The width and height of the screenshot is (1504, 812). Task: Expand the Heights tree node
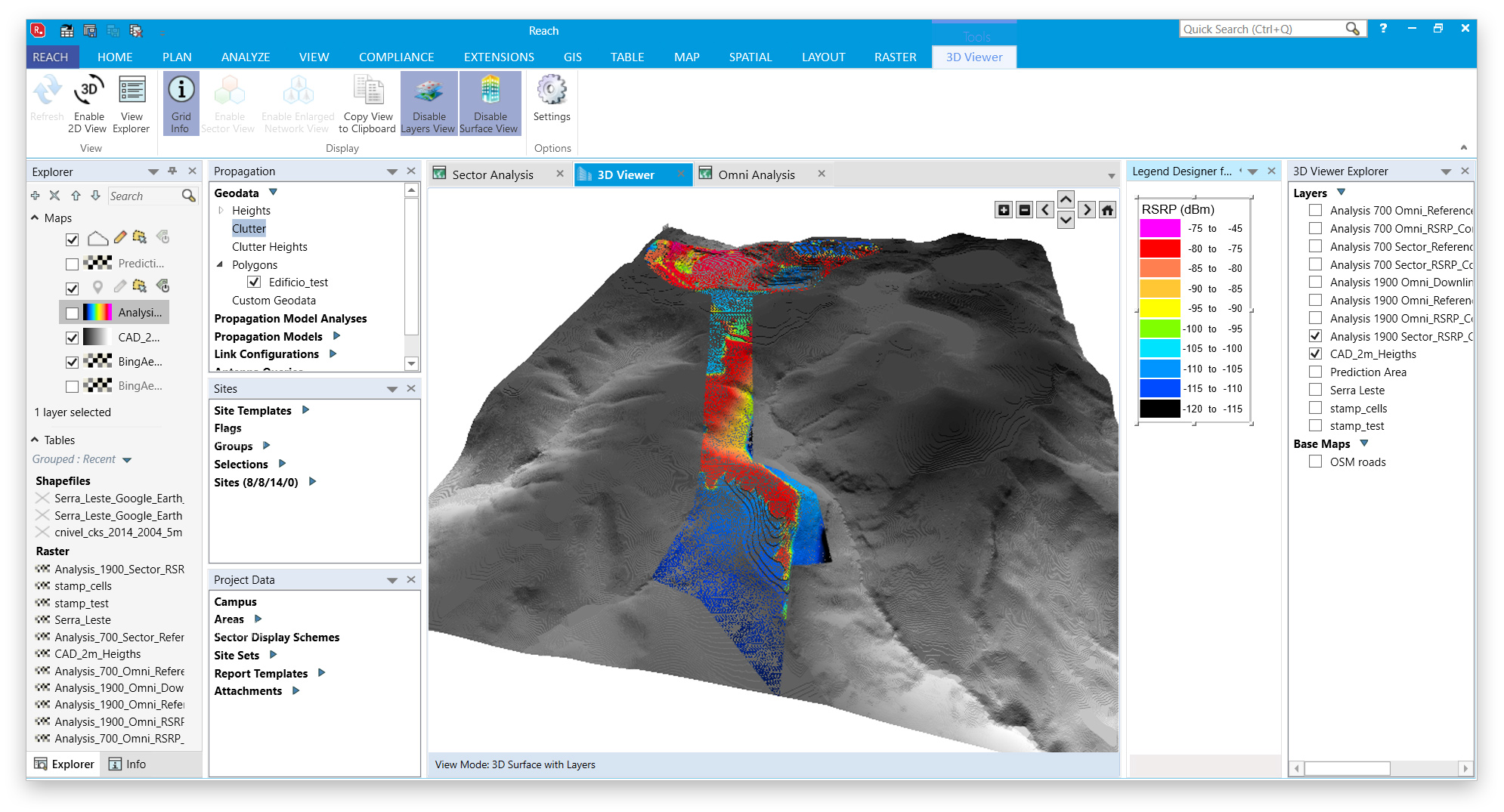[221, 211]
